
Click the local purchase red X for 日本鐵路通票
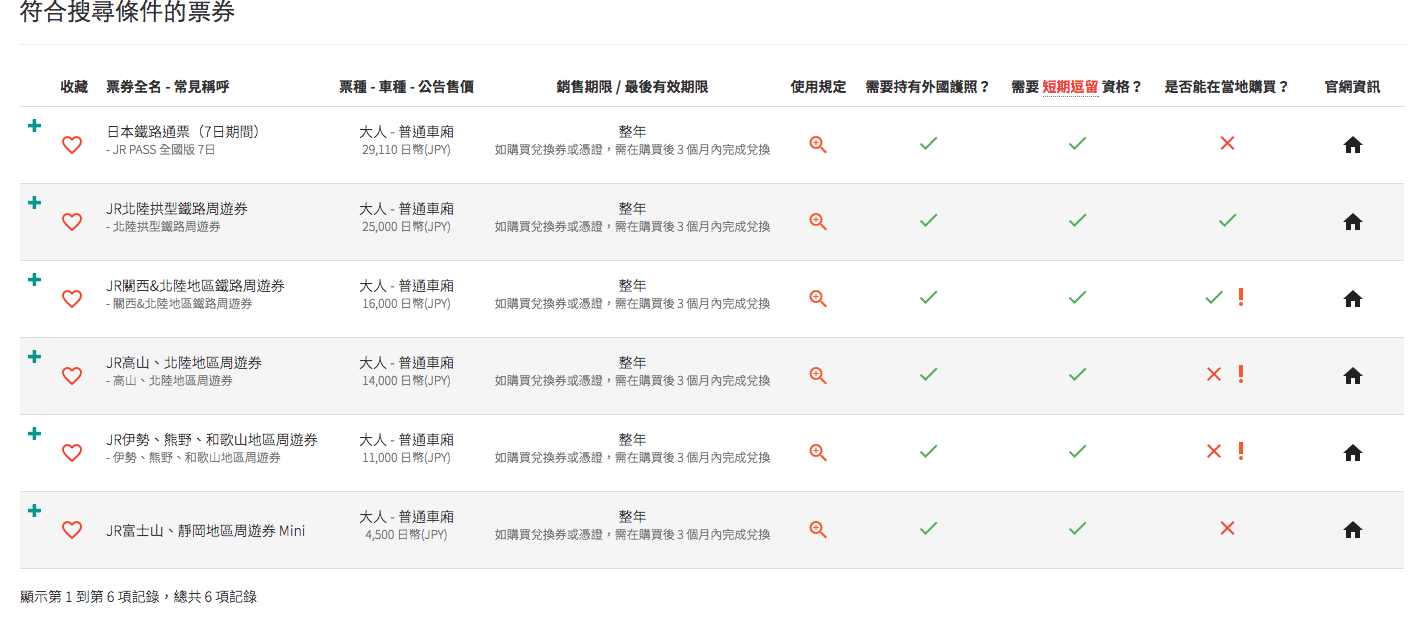[1227, 144]
